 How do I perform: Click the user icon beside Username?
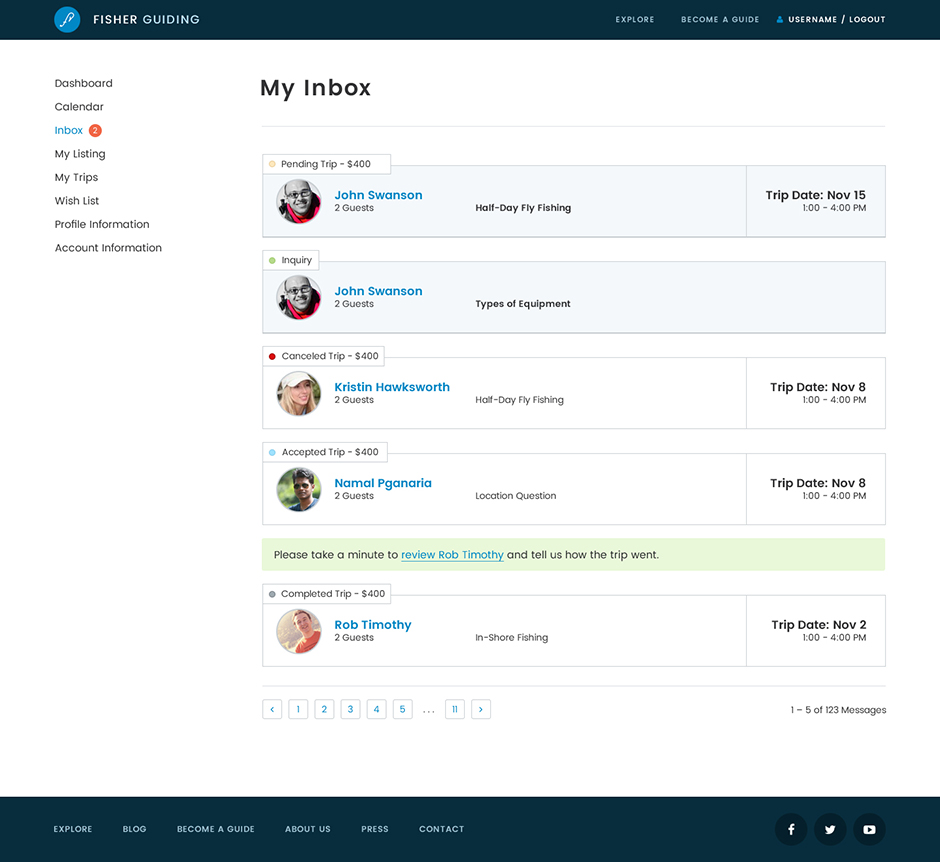coord(780,20)
